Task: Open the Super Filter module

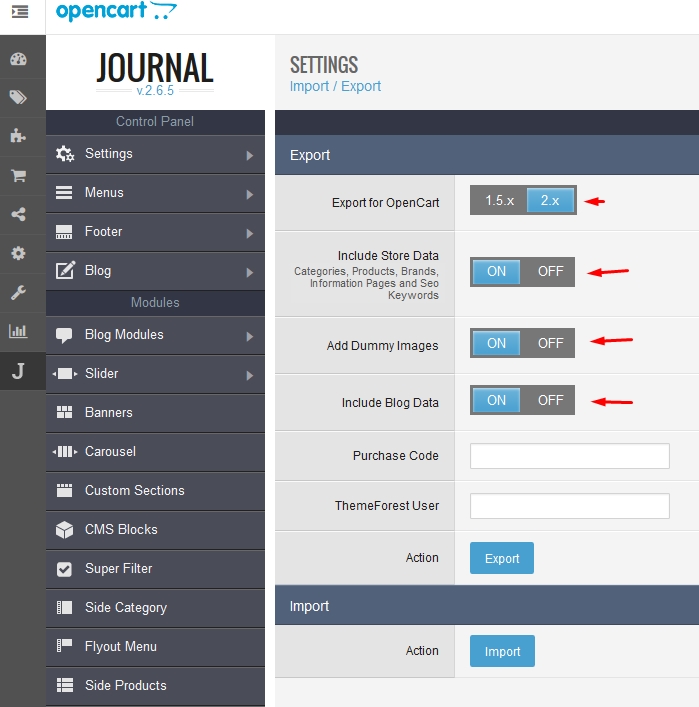Action: (155, 569)
